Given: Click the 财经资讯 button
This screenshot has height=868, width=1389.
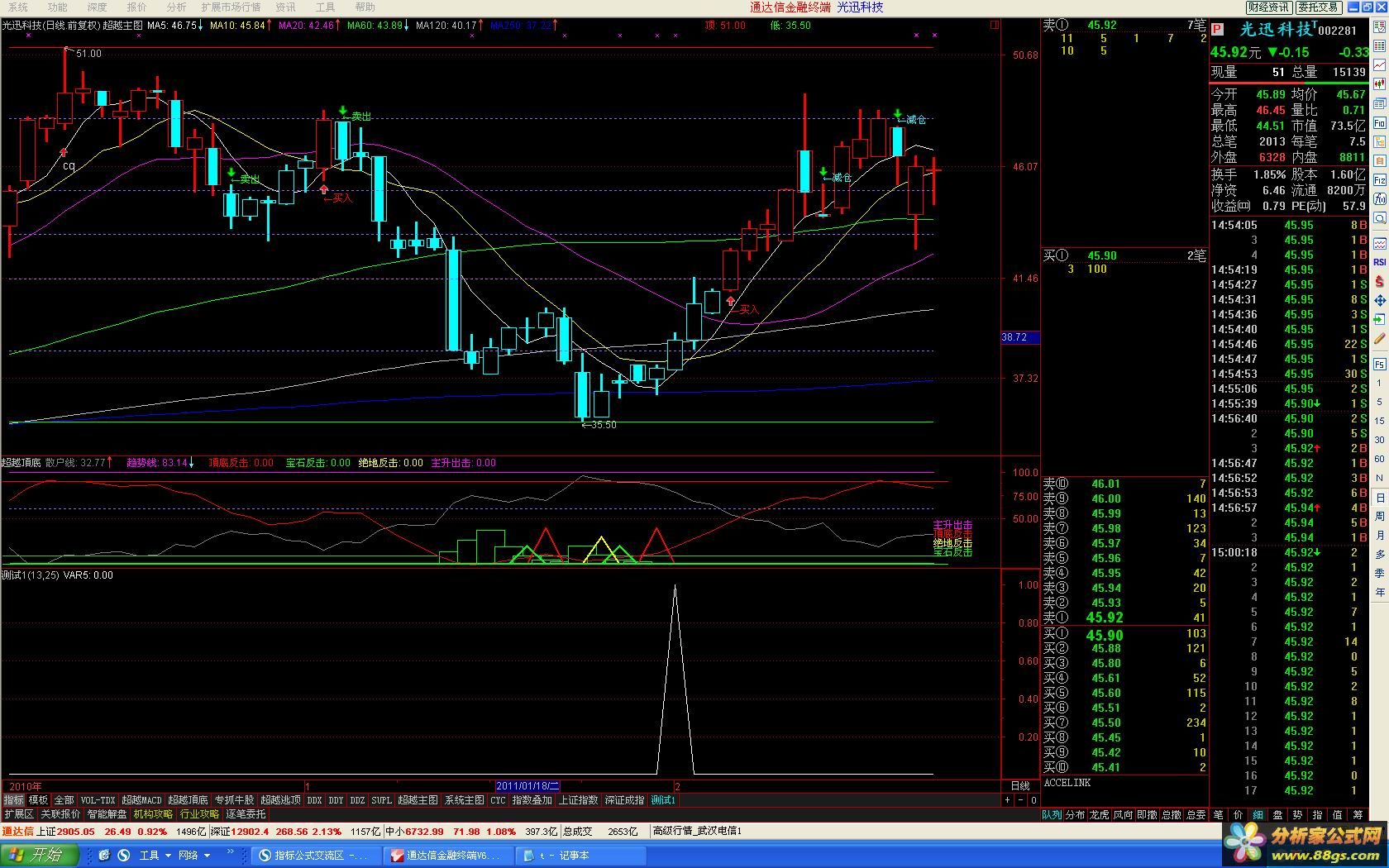Looking at the screenshot, I should pyautogui.click(x=1269, y=7).
